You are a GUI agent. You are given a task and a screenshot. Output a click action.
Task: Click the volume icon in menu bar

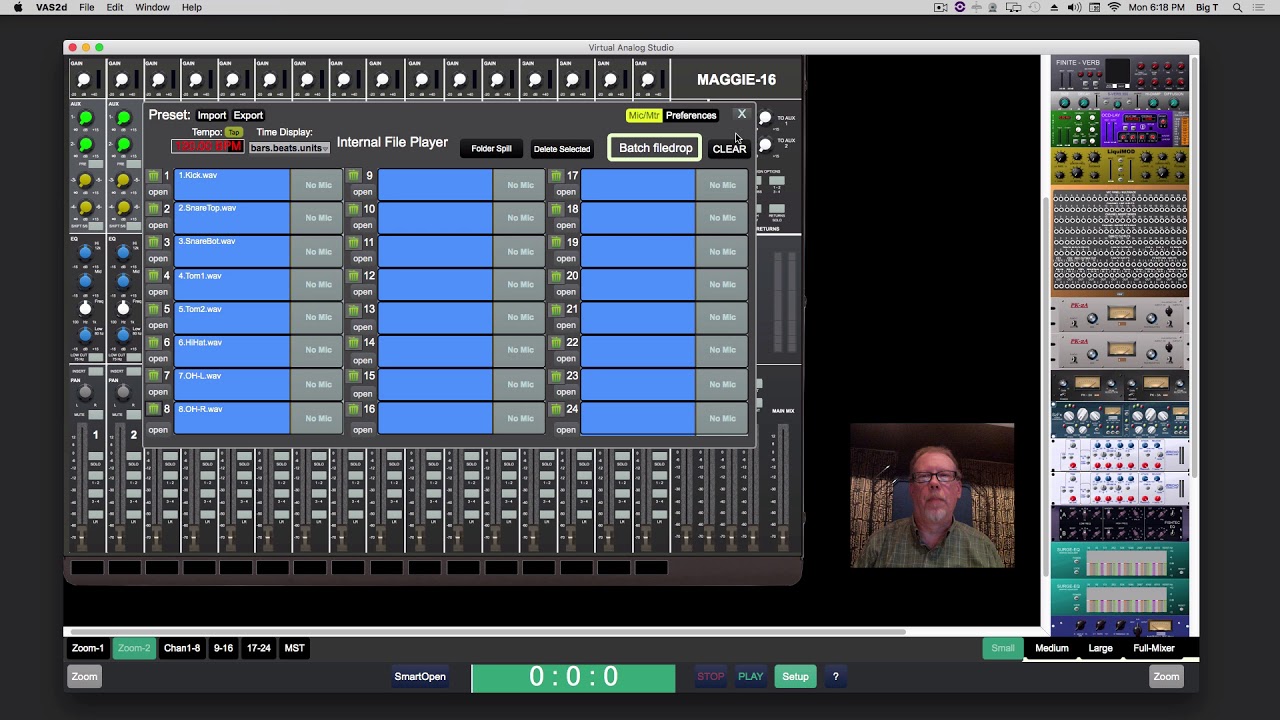pyautogui.click(x=1074, y=7)
